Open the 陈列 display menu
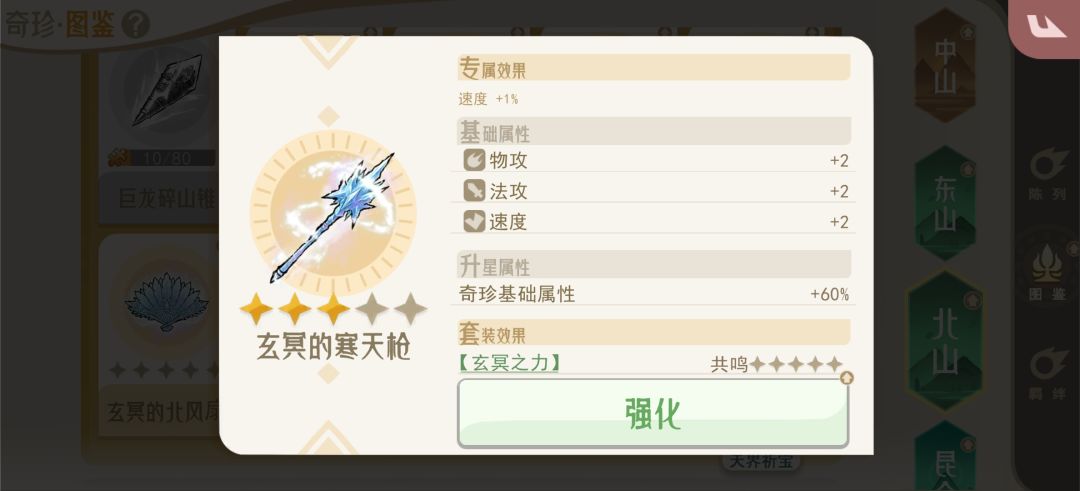Image resolution: width=1080 pixels, height=491 pixels. [1047, 174]
